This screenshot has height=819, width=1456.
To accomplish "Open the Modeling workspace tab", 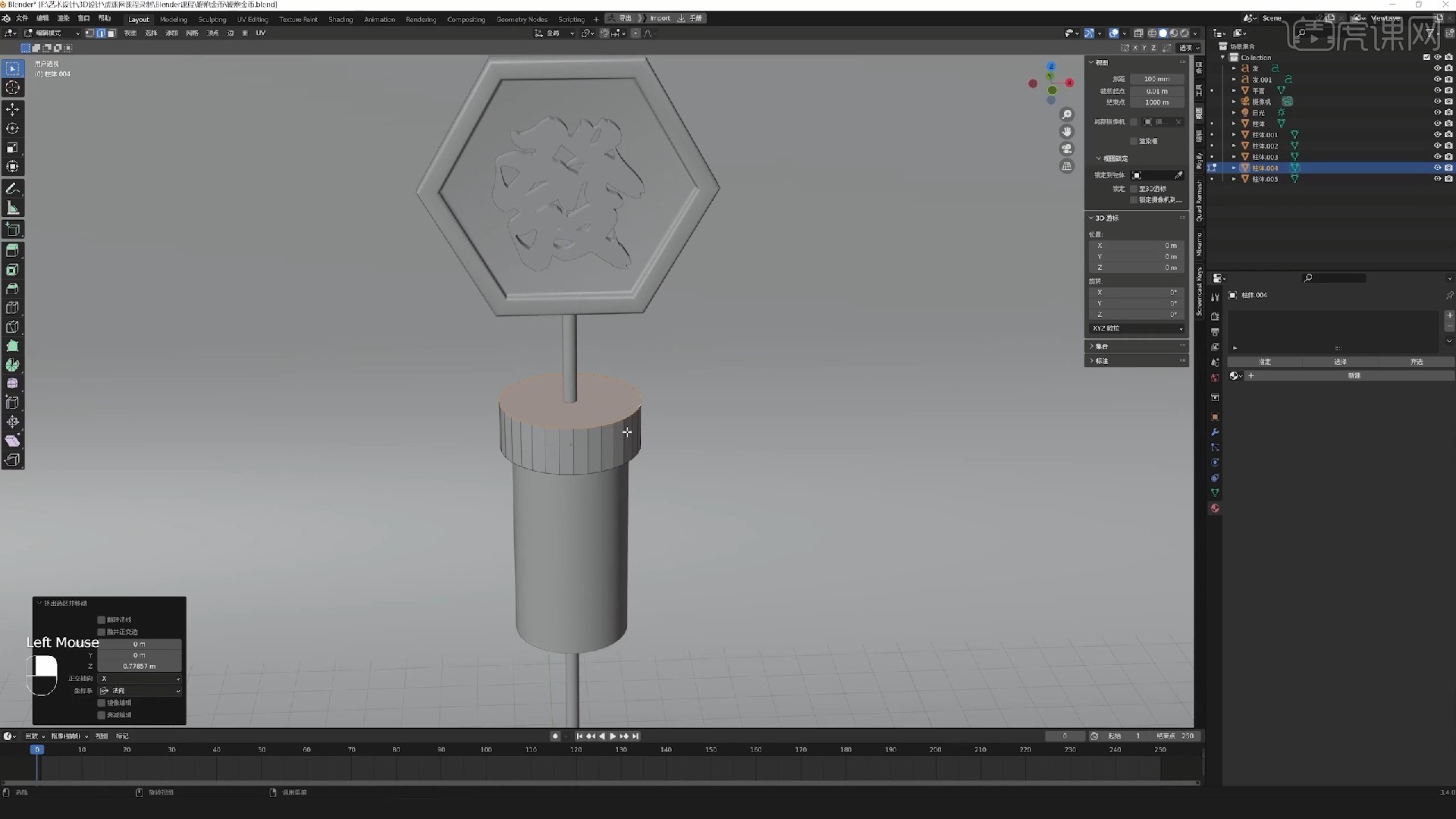I will click(174, 19).
